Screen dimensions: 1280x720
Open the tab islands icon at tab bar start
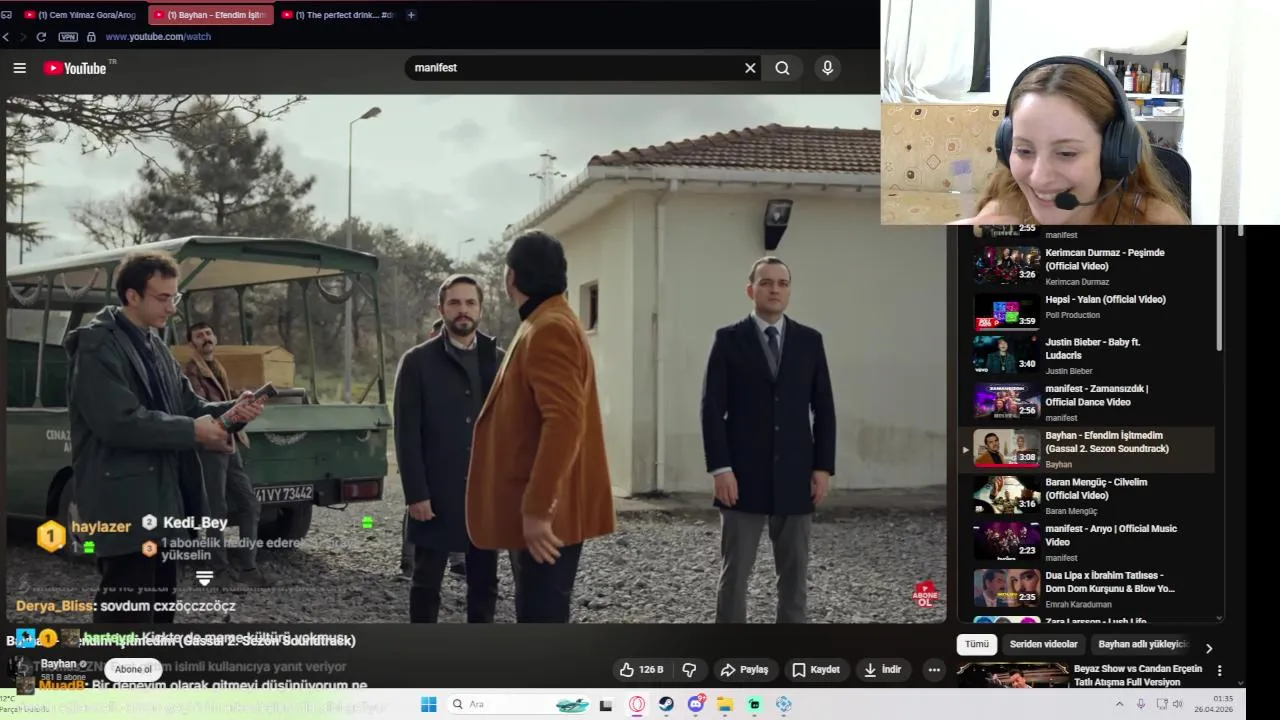coord(6,15)
